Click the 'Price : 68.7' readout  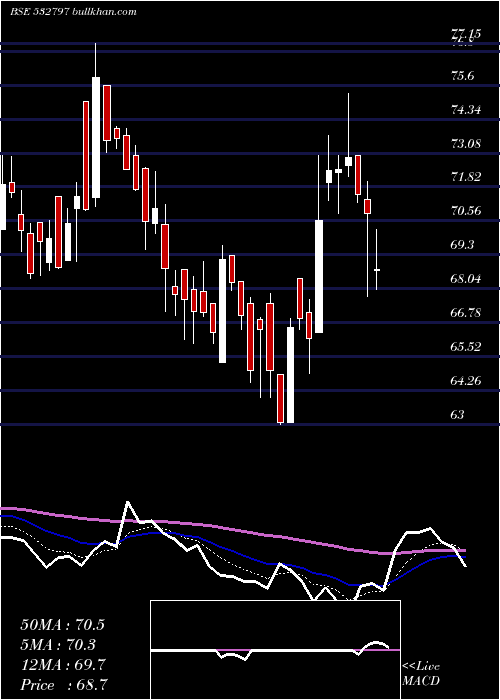(x=63, y=685)
